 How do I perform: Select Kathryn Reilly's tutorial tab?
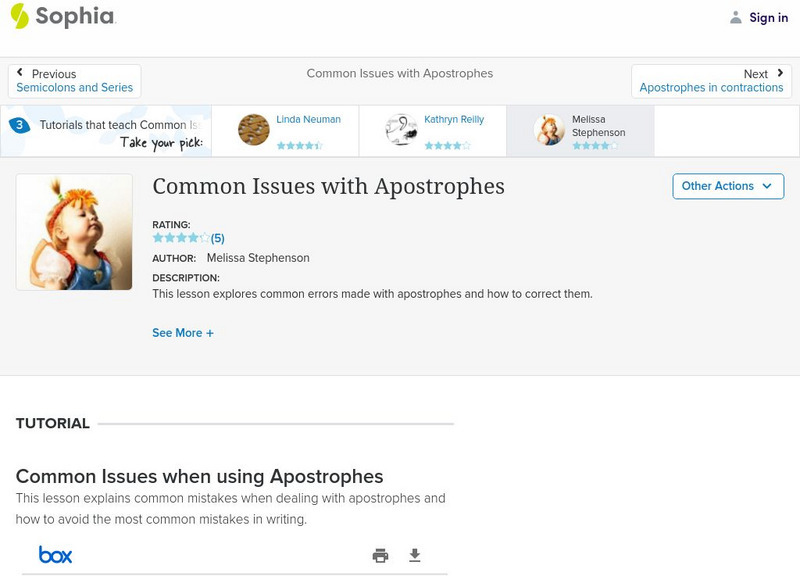tap(432, 131)
